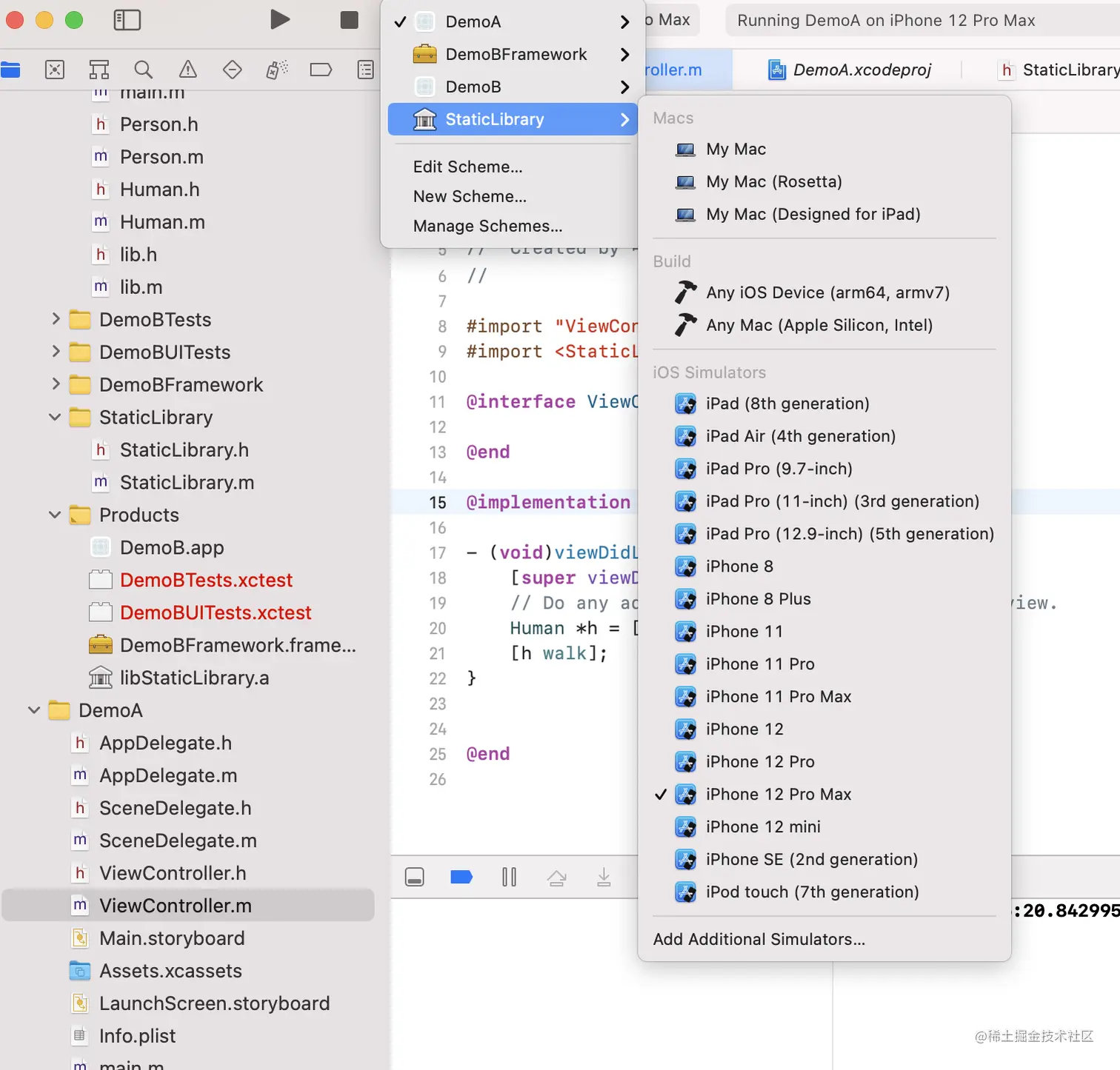Screen dimensions: 1120x1070
Task: Click line 15 gutter number
Action: [x=438, y=503]
